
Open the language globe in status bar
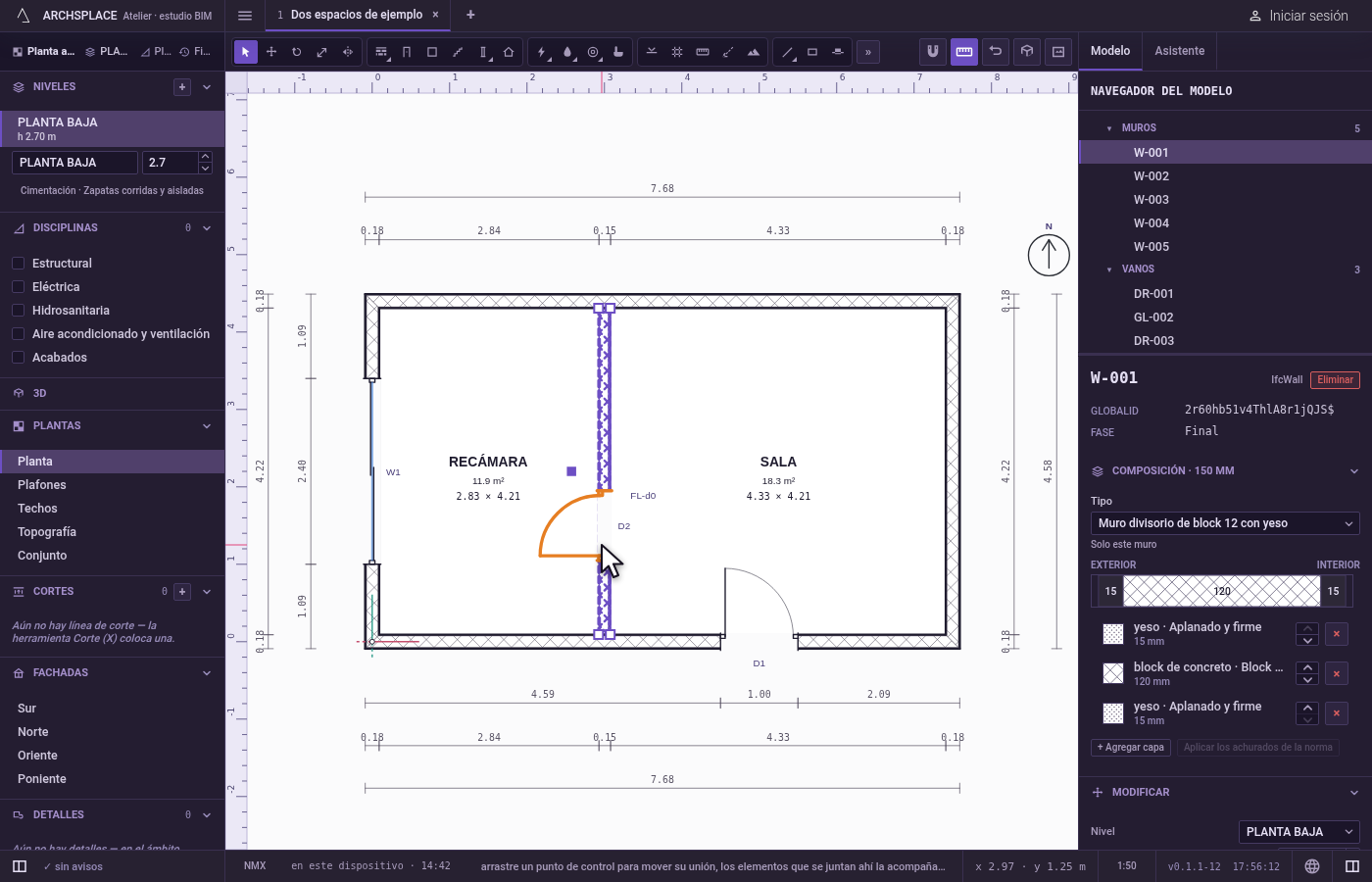tap(1312, 866)
